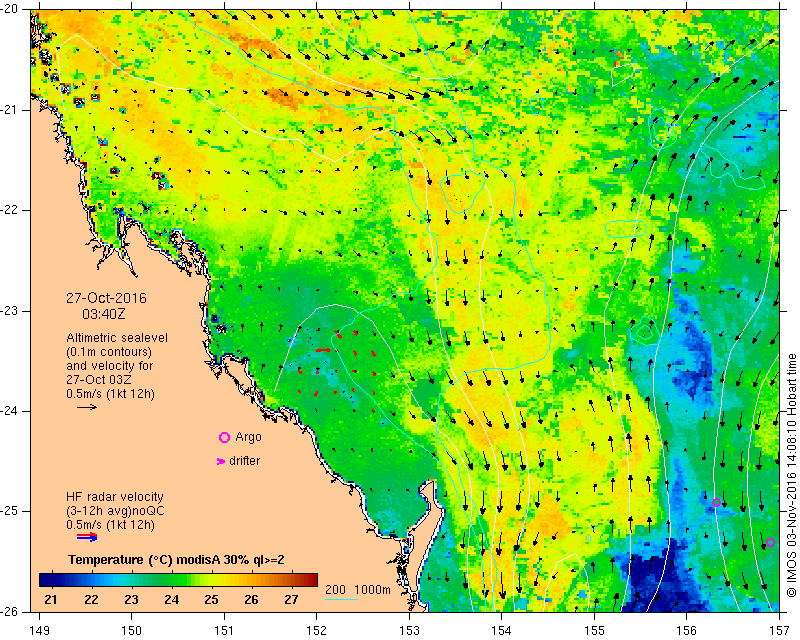Click the time label 03:40Z
The width and height of the screenshot is (800, 640).
point(104,314)
